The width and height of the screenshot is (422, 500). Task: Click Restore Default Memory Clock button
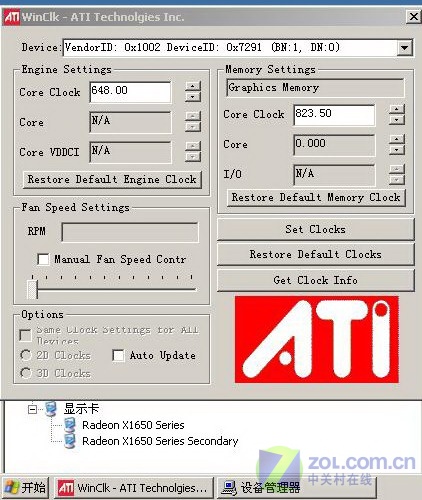point(316,197)
